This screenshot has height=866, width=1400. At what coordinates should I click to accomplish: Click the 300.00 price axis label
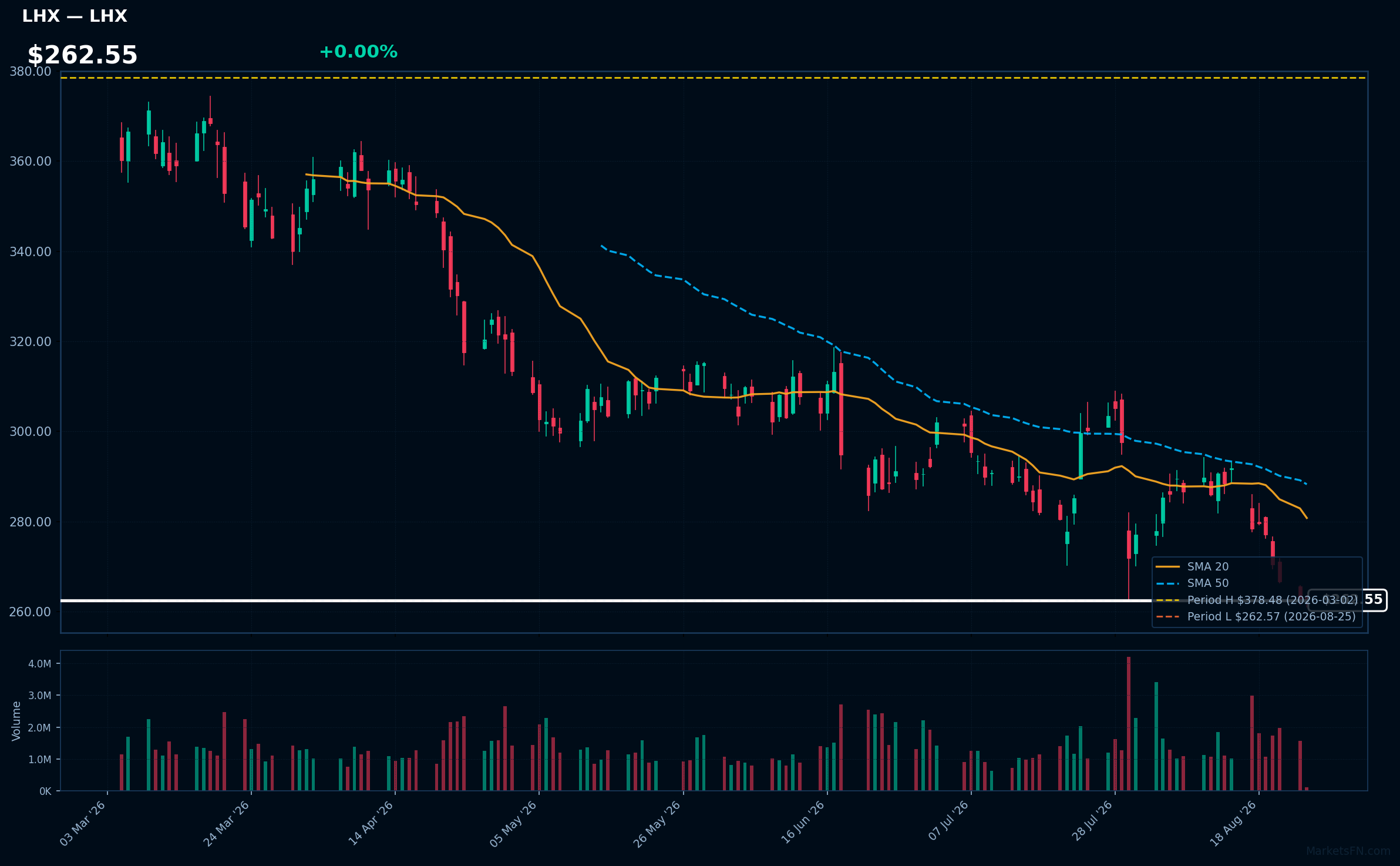(31, 432)
